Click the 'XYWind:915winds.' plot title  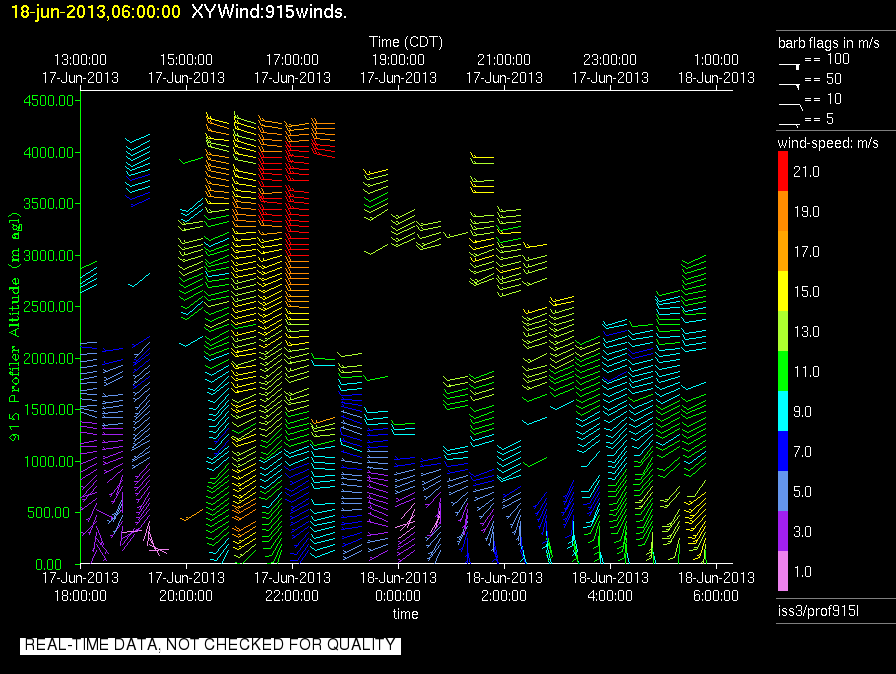tap(269, 11)
